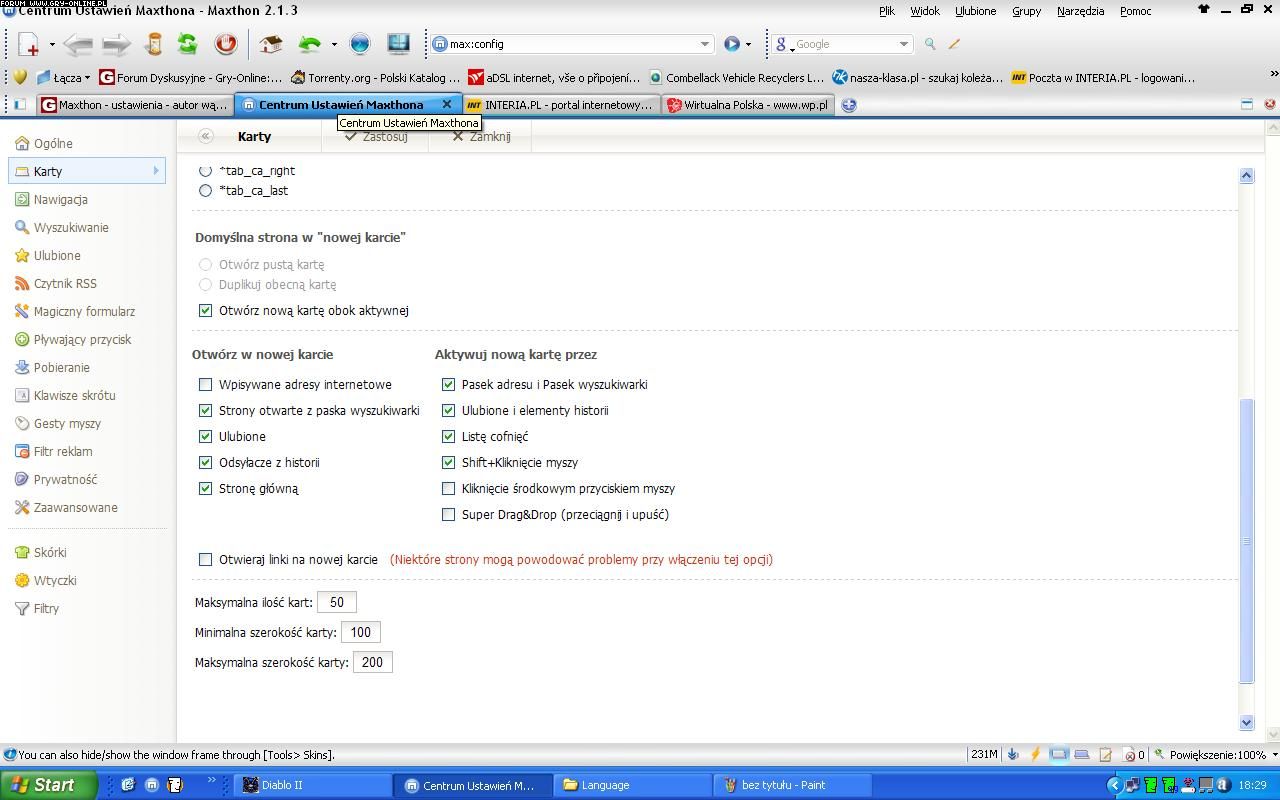Expand hidden system tray icons arrow
This screenshot has height=800, width=1280.
pos(1114,785)
